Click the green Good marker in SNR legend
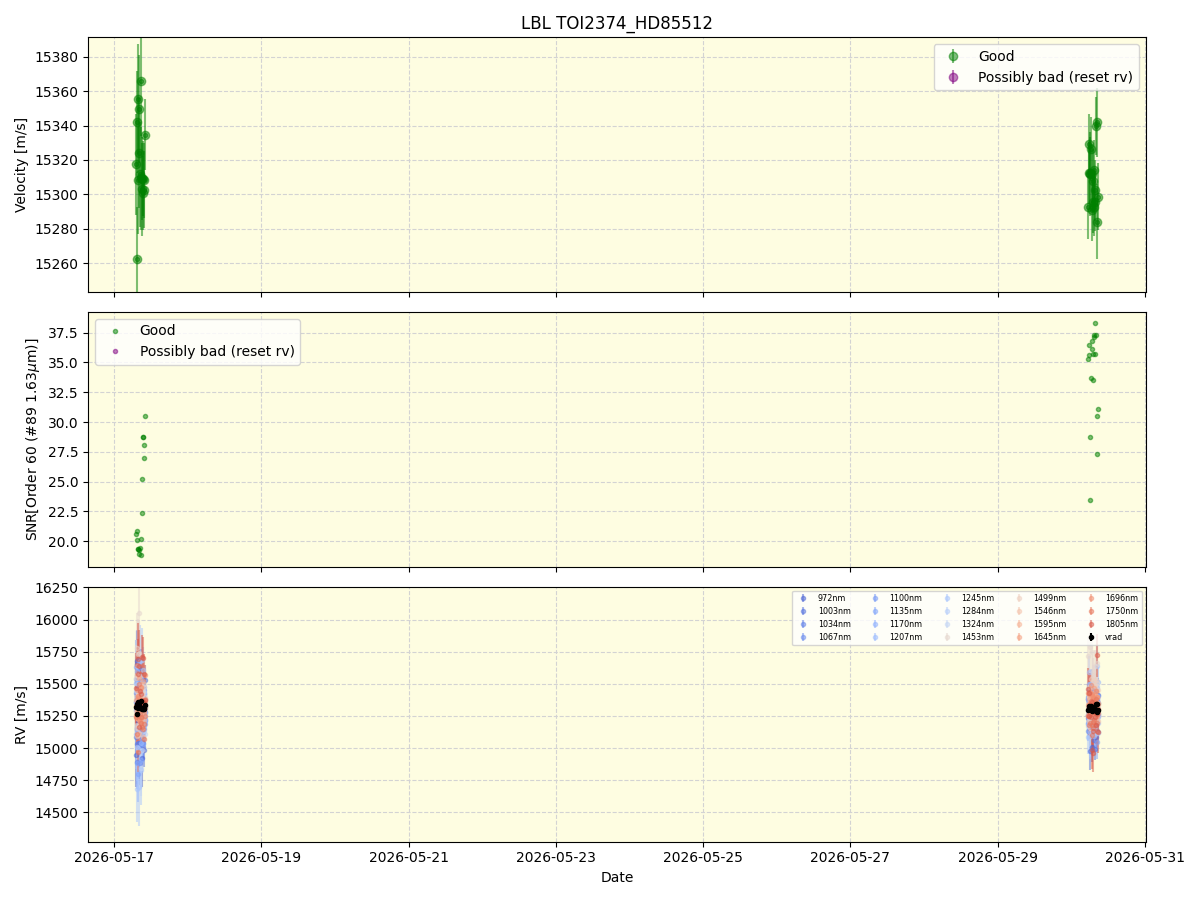 [x=115, y=331]
